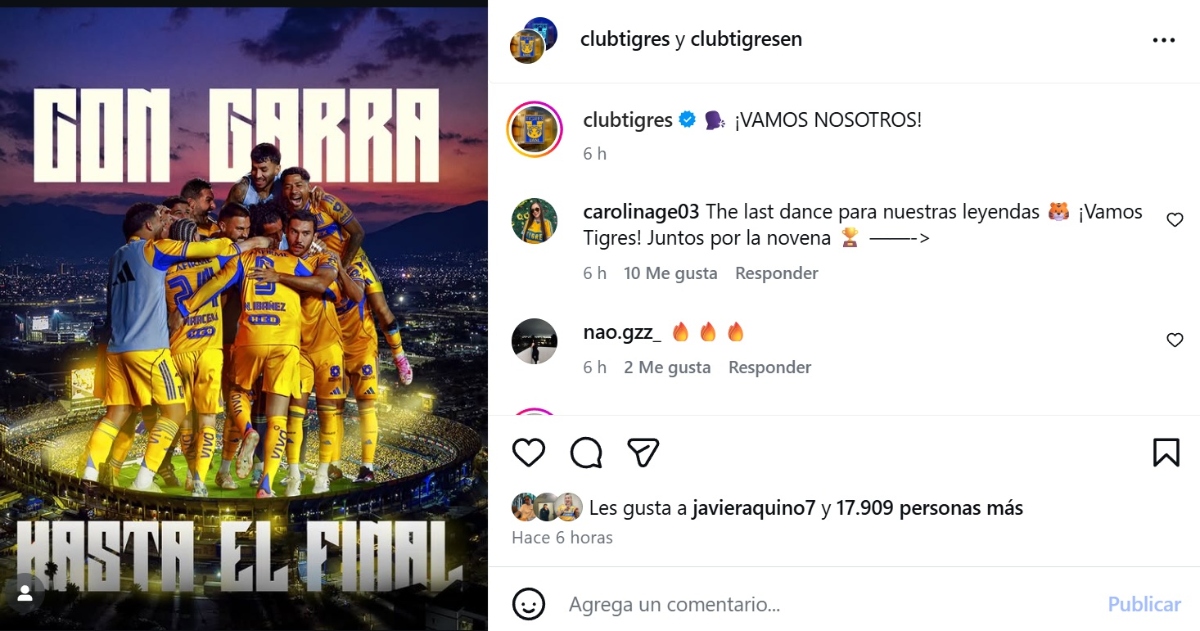The height and width of the screenshot is (631, 1200).
Task: Open nao.gzz_'s profile avatar
Action: point(535,341)
